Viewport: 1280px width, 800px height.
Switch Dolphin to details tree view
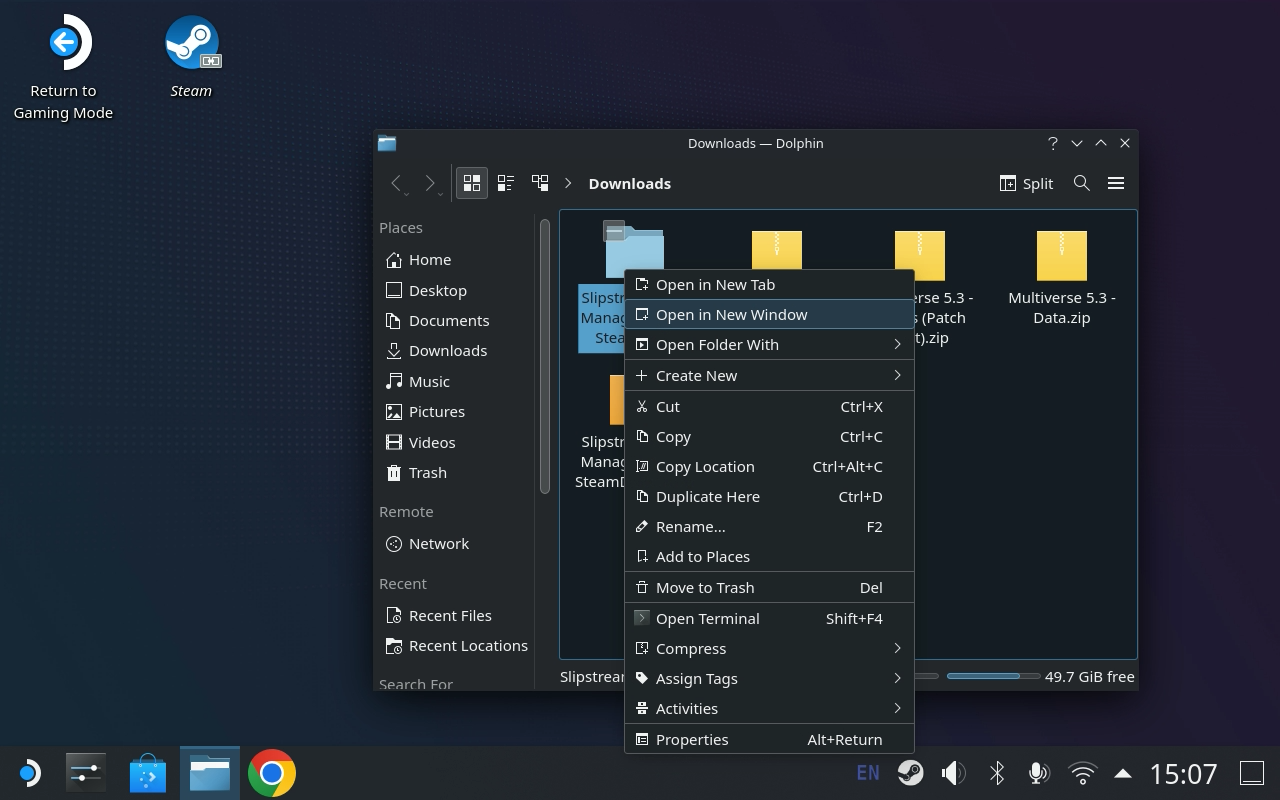click(x=540, y=183)
